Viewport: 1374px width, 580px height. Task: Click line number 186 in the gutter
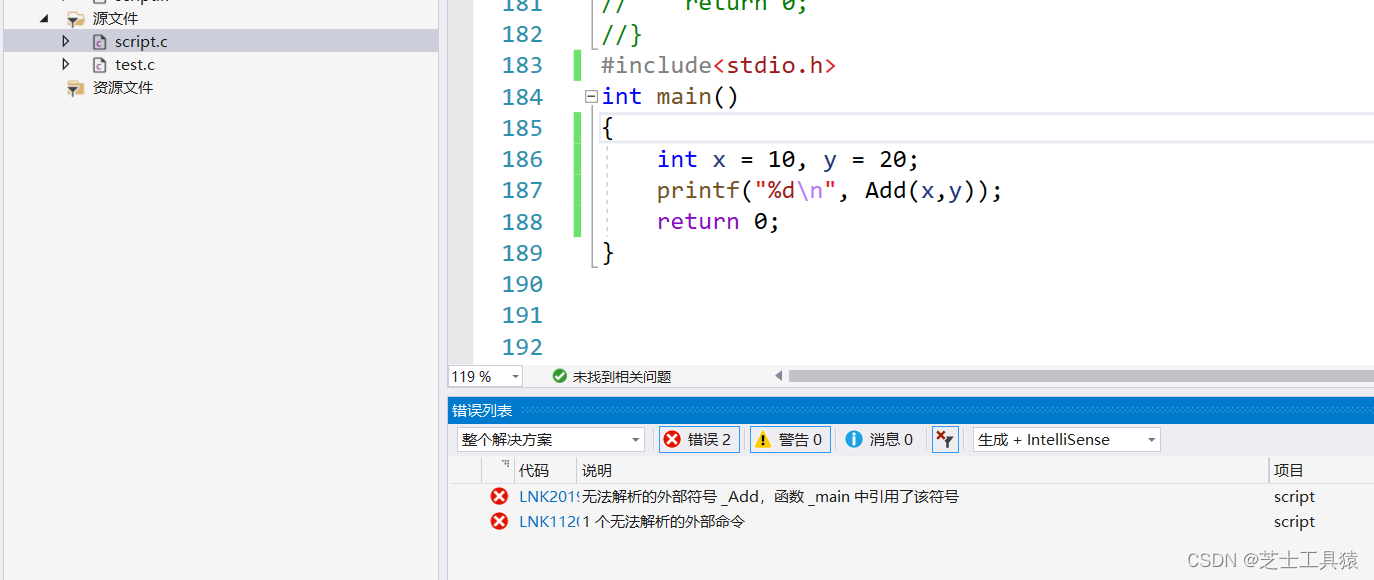coord(522,159)
